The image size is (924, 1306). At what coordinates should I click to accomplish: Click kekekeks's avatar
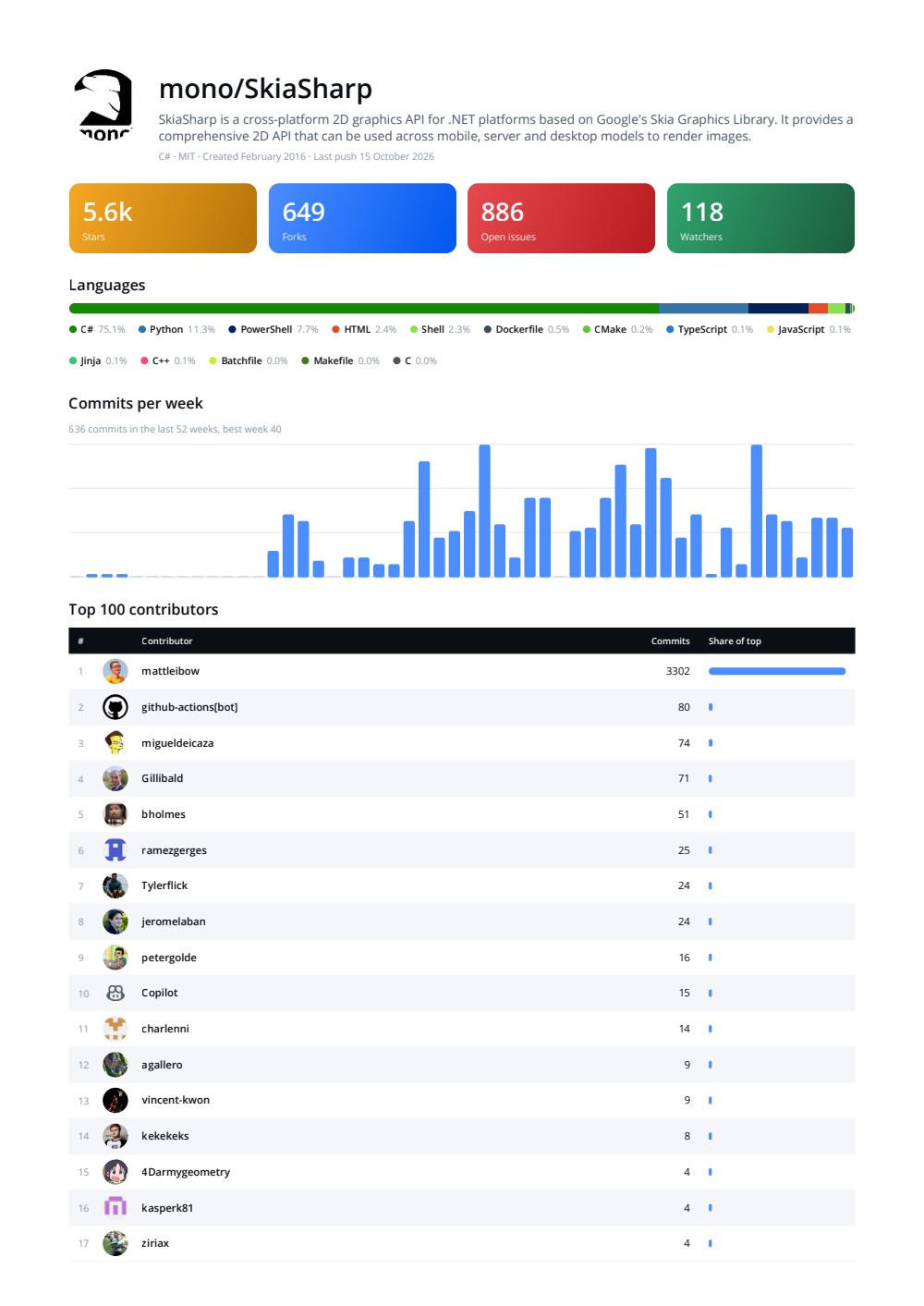(x=115, y=1136)
